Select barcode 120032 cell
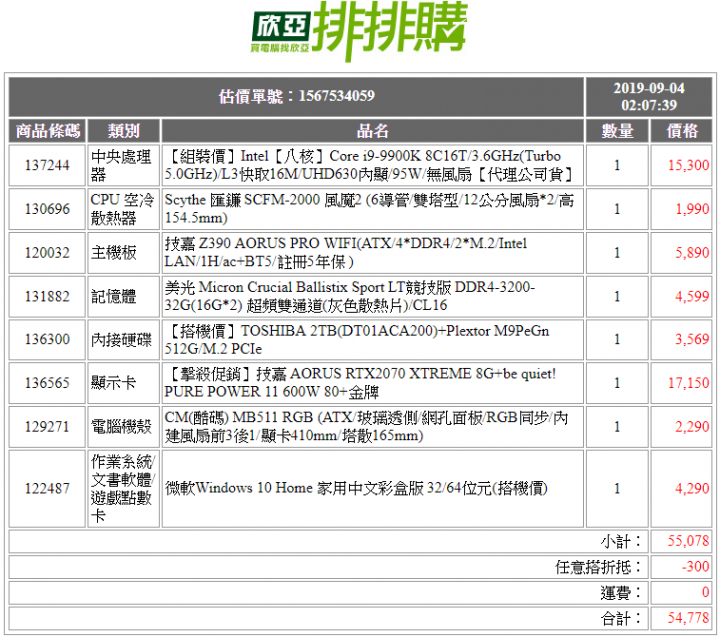Viewport: 720px width, 637px height. (x=47, y=253)
